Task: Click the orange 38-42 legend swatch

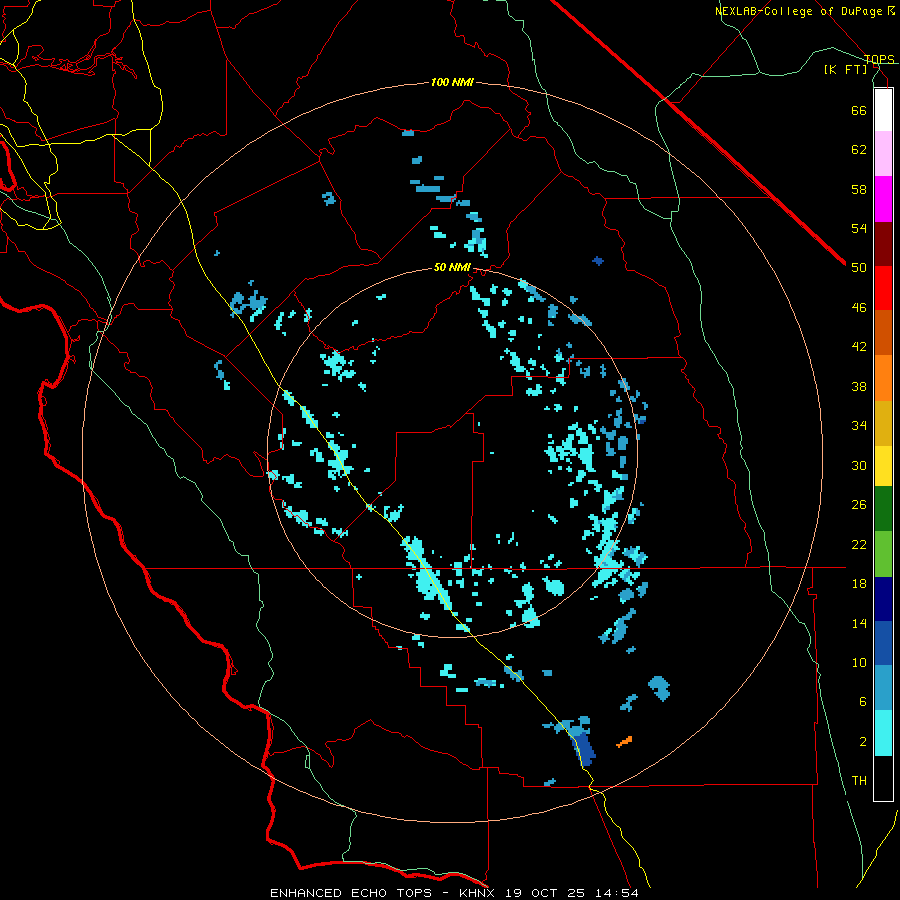Action: click(883, 378)
